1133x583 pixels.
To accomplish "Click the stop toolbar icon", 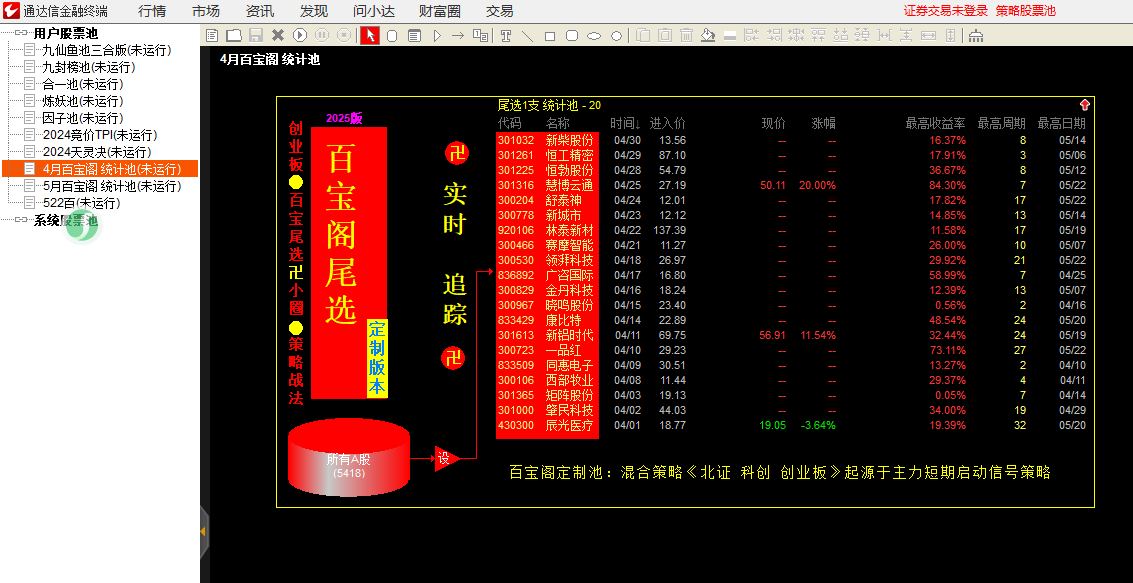I will 344,35.
